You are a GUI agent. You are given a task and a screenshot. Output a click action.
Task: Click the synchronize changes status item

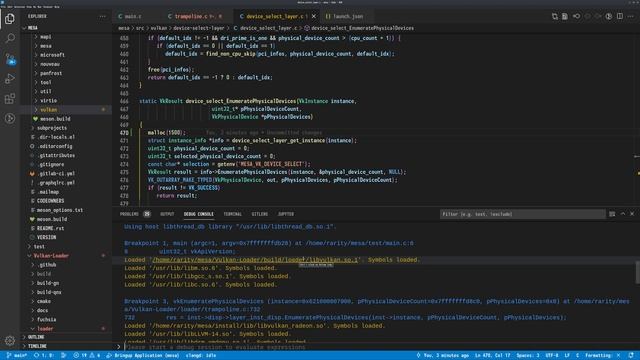tap(43, 356)
